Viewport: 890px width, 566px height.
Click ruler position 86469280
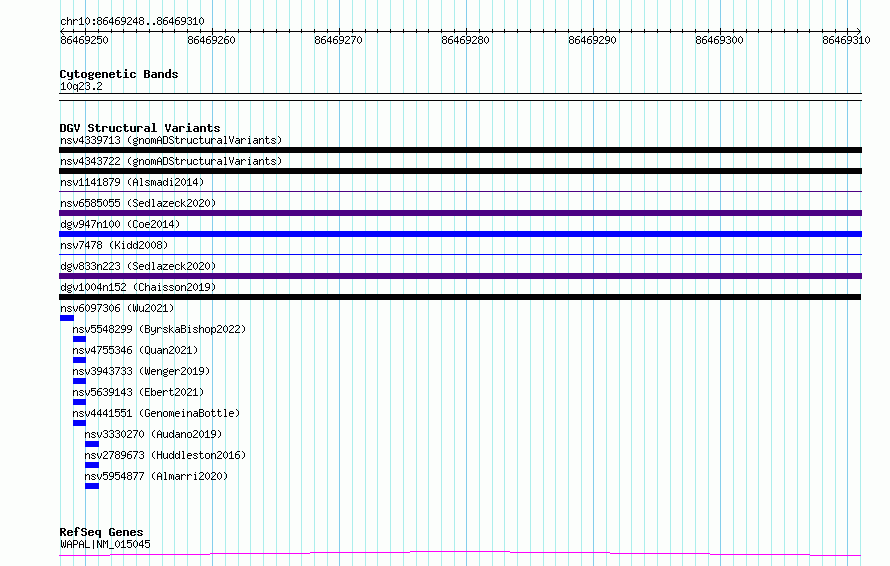[x=465, y=40]
